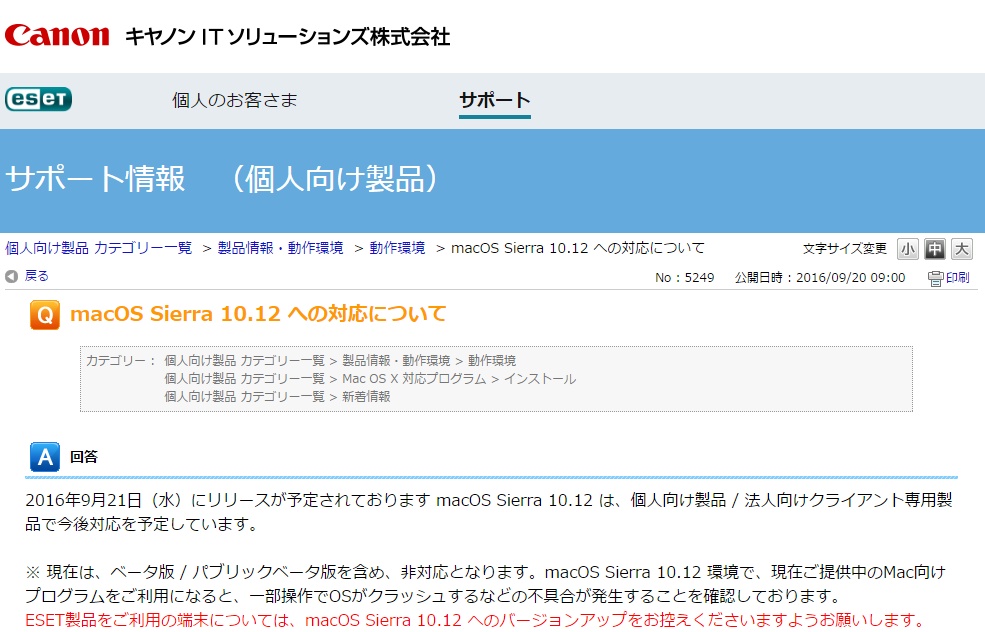
Task: Click the Canon logo
Action: point(57,35)
